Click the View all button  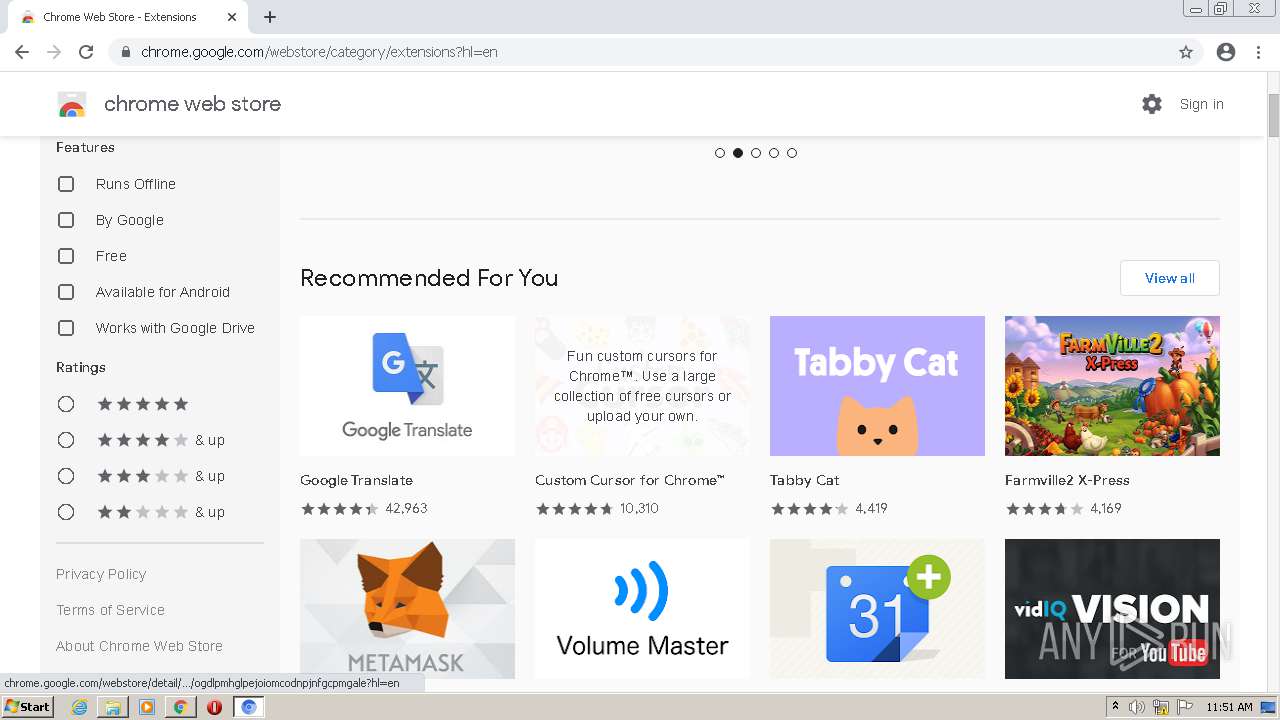click(x=1170, y=278)
